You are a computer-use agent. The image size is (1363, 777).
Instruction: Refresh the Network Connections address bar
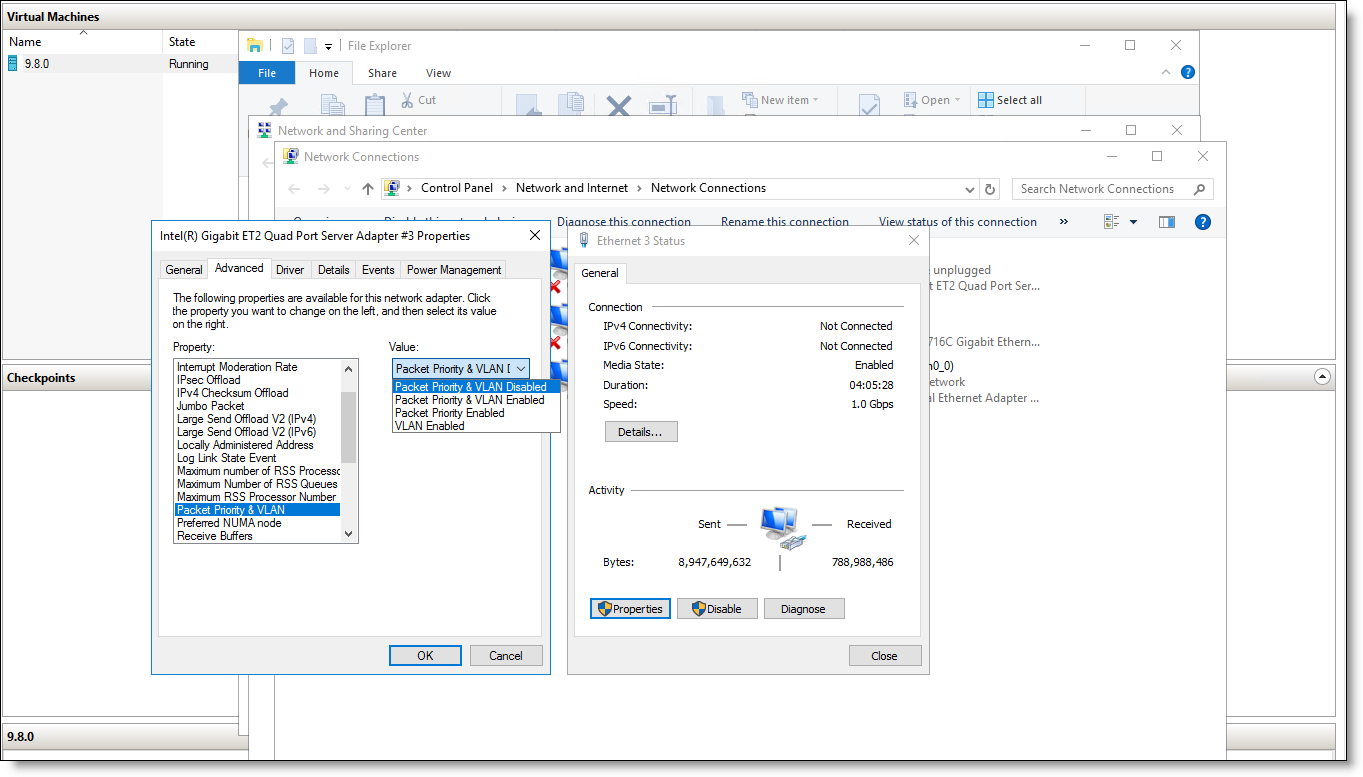(x=990, y=188)
